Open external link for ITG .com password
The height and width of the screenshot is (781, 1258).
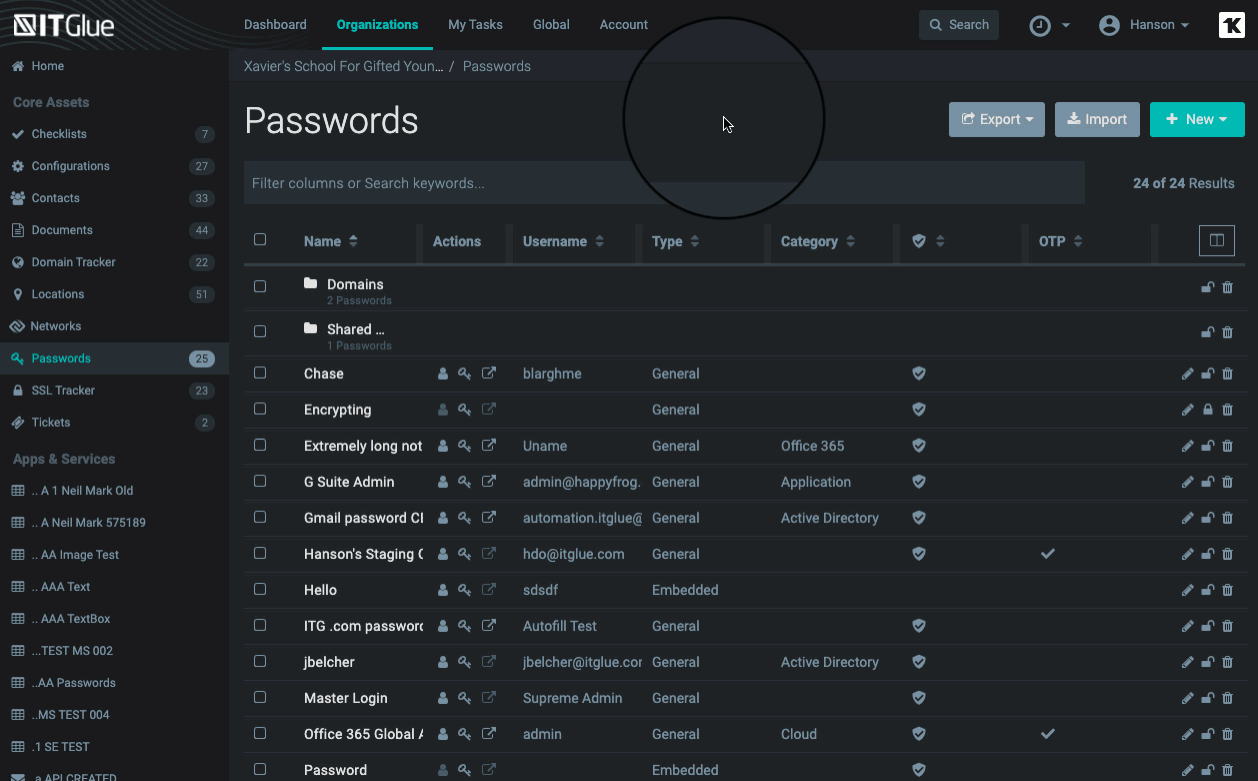(489, 626)
